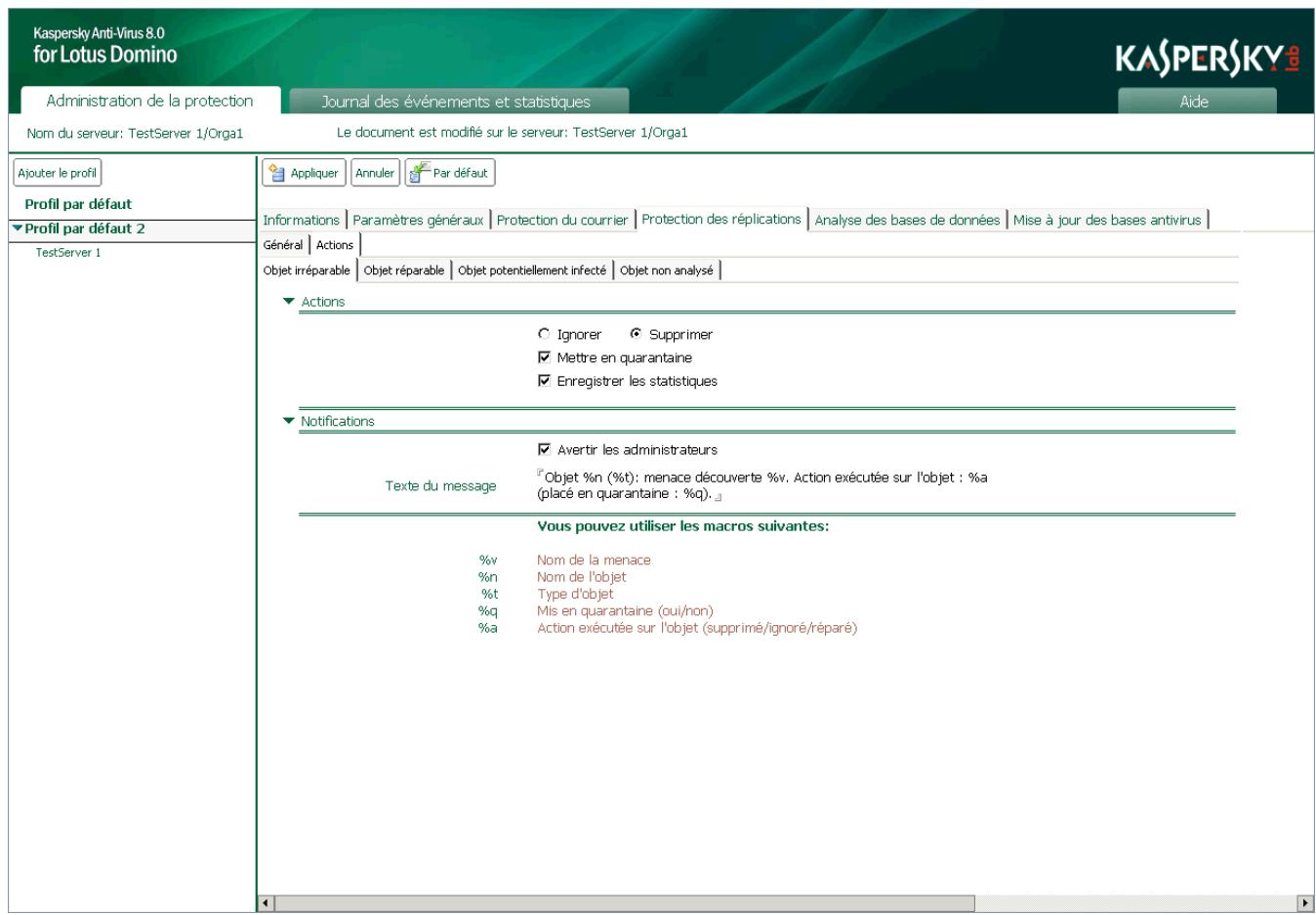Select TestServer 1 under the profile

[x=68, y=253]
